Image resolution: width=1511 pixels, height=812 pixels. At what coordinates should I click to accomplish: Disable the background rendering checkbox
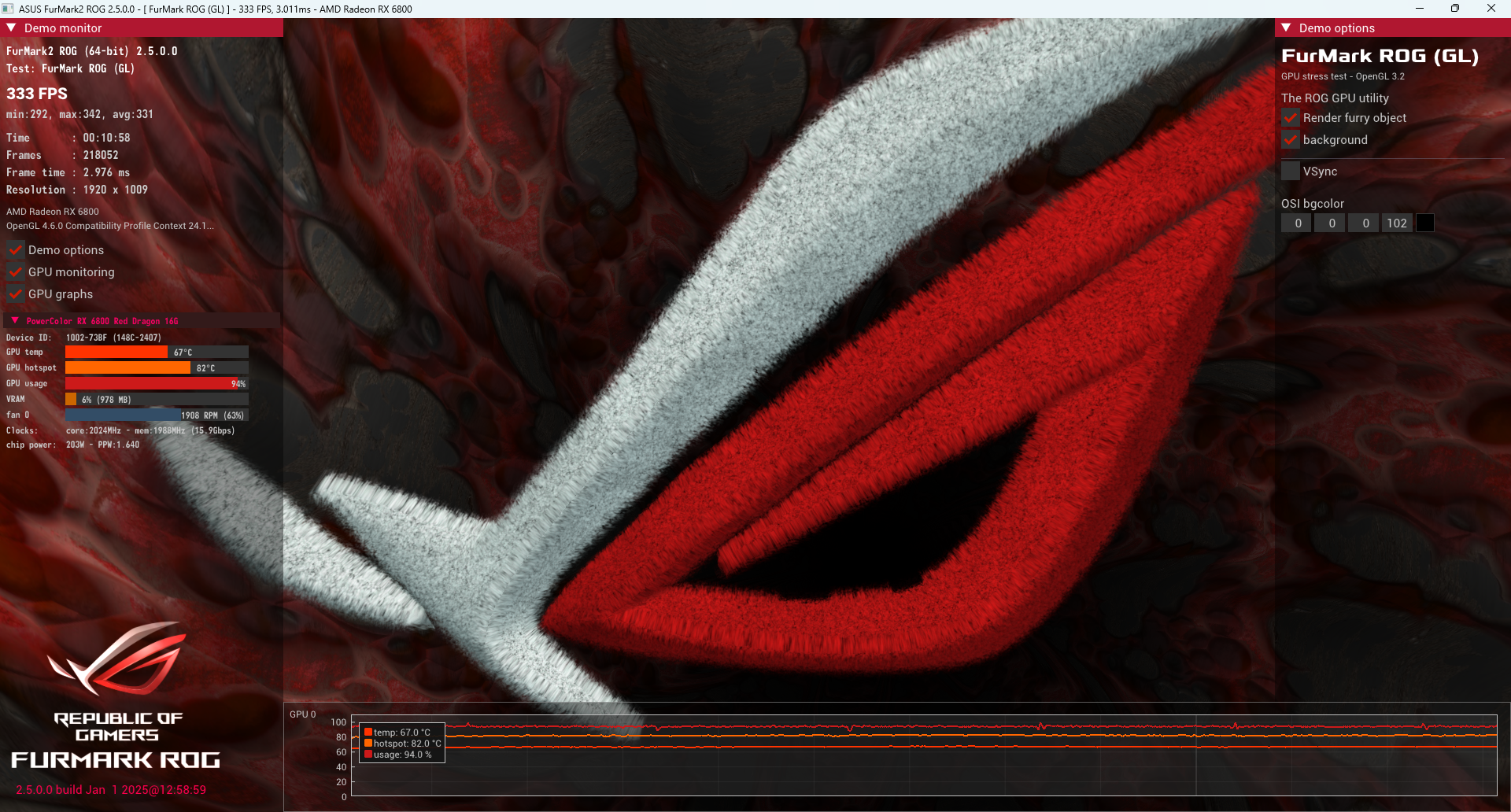point(1291,140)
